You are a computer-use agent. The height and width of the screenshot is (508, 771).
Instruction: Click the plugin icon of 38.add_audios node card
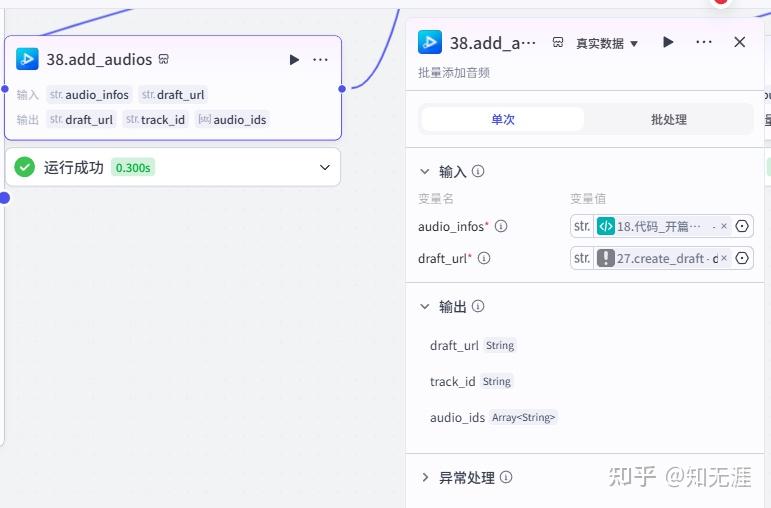pyautogui.click(x=27, y=59)
